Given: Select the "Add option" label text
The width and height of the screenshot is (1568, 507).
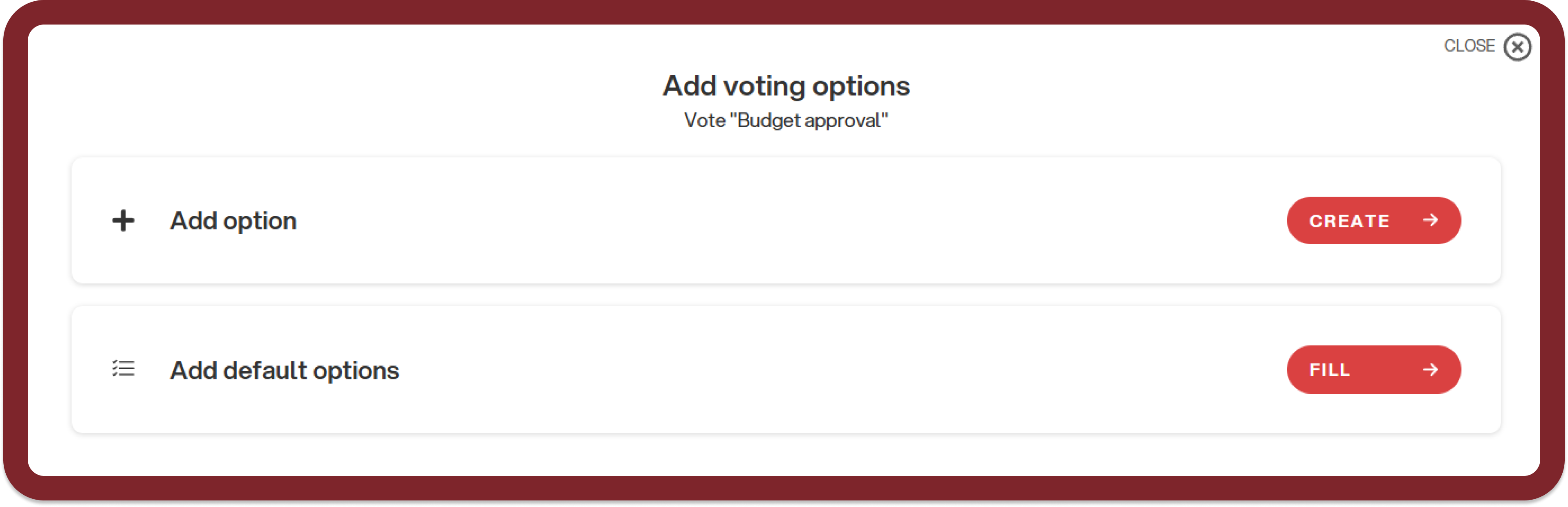Looking at the screenshot, I should pos(233,220).
